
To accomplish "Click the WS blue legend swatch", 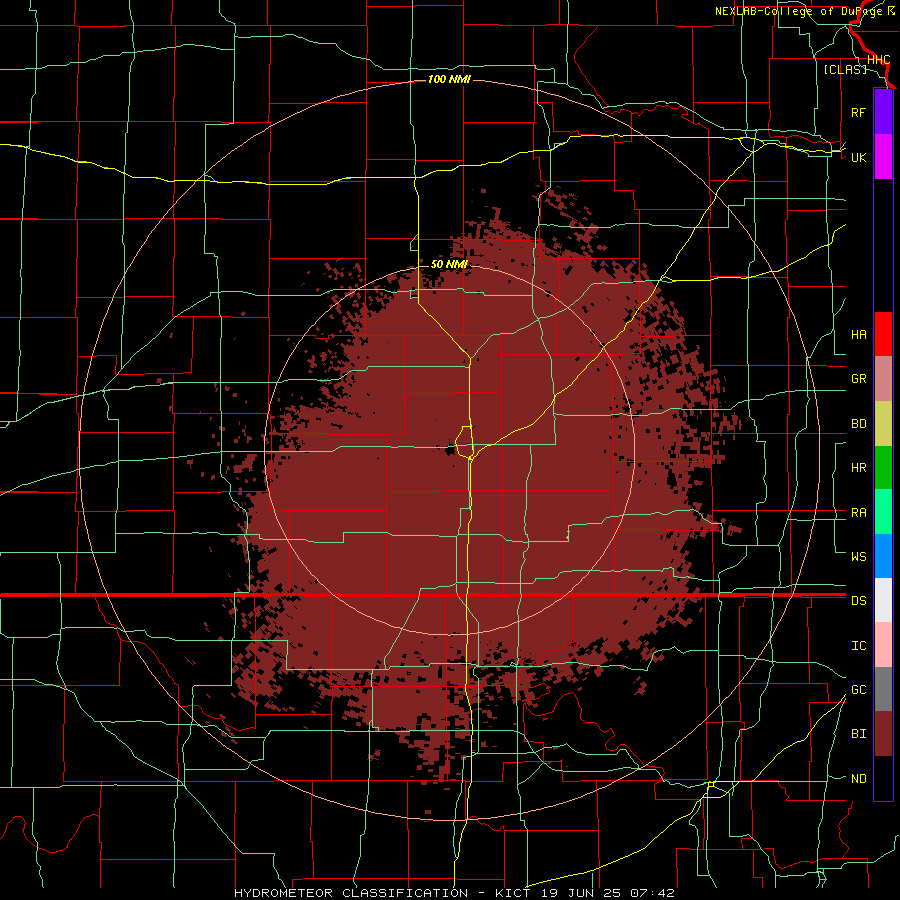I will click(x=883, y=556).
